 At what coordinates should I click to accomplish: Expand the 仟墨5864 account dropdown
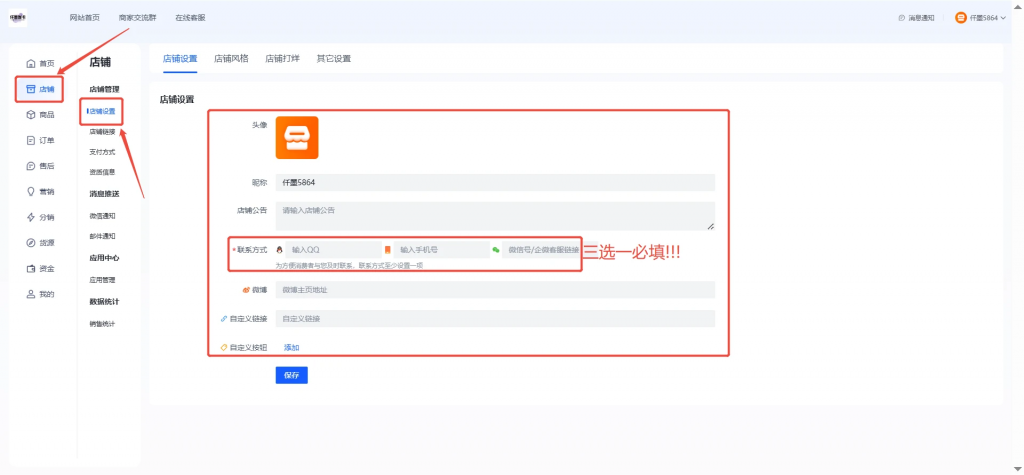980,18
